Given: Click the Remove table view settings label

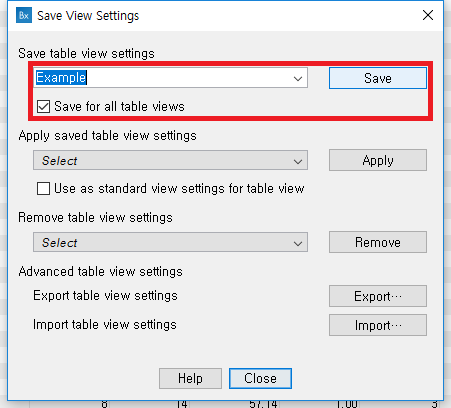Looking at the screenshot, I should 95,217.
